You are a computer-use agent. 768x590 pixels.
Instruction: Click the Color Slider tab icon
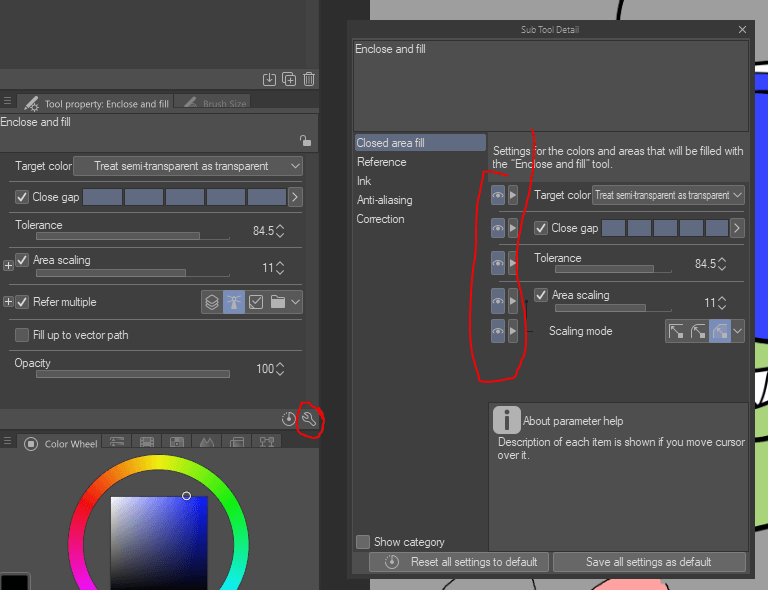click(x=117, y=442)
